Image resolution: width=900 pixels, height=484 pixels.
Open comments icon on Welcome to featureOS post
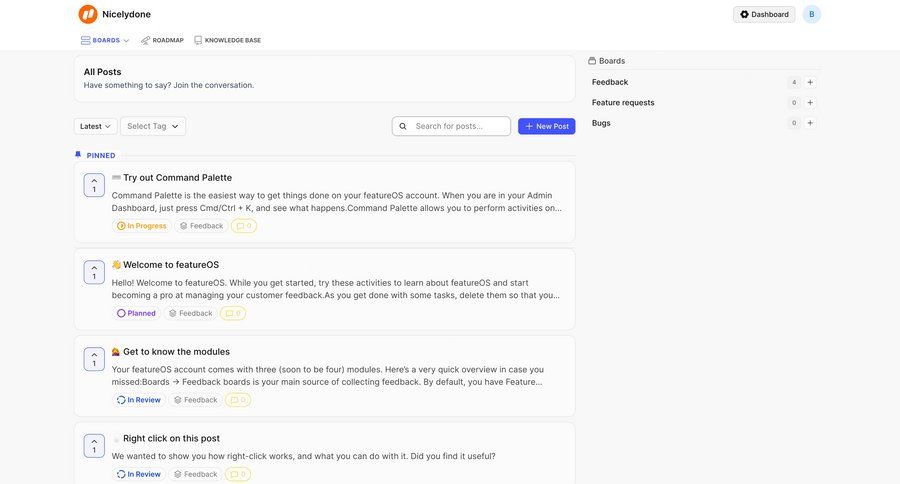[x=233, y=313]
